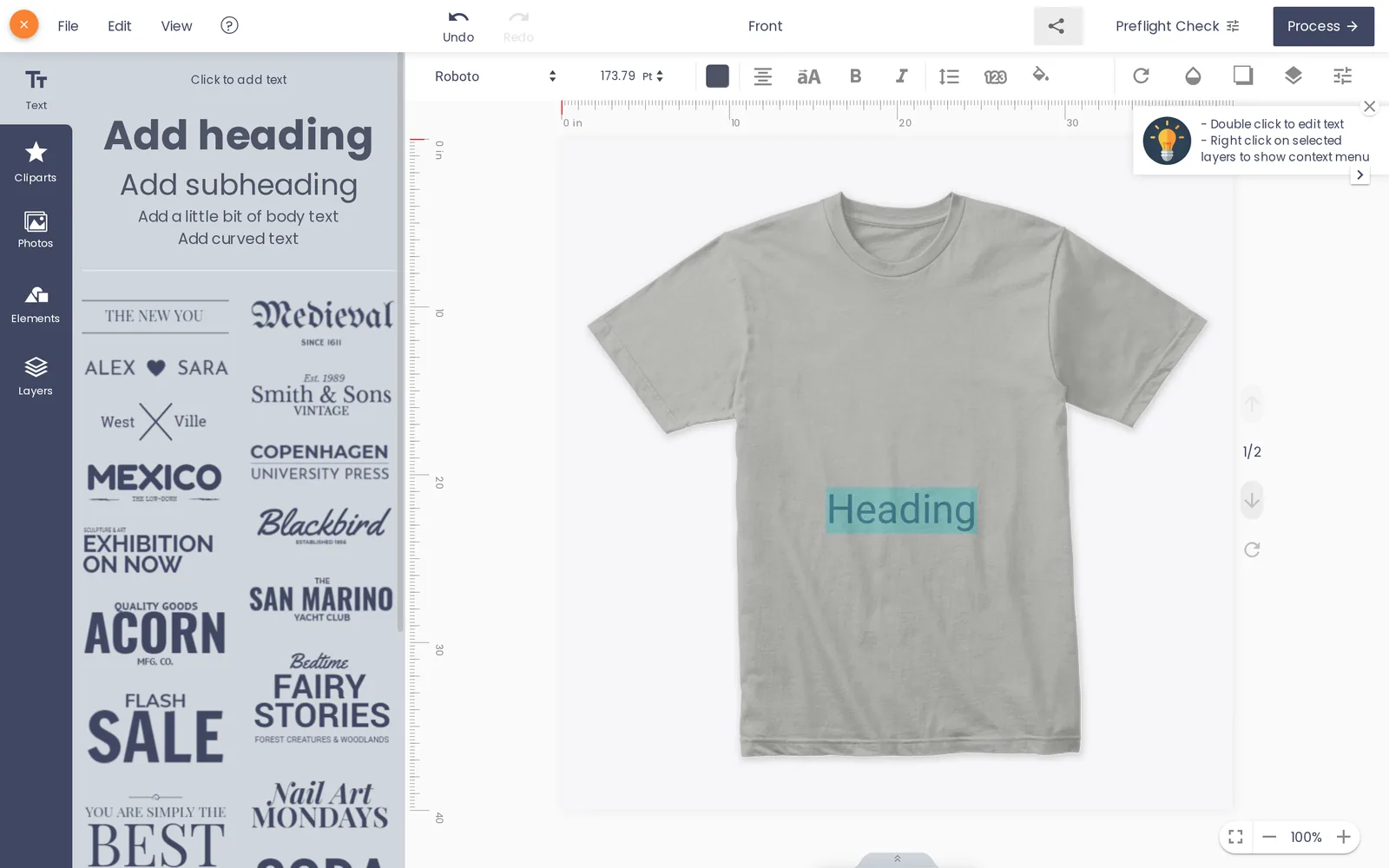Click the orange close editor button
This screenshot has height=868, width=1389.
tap(23, 25)
